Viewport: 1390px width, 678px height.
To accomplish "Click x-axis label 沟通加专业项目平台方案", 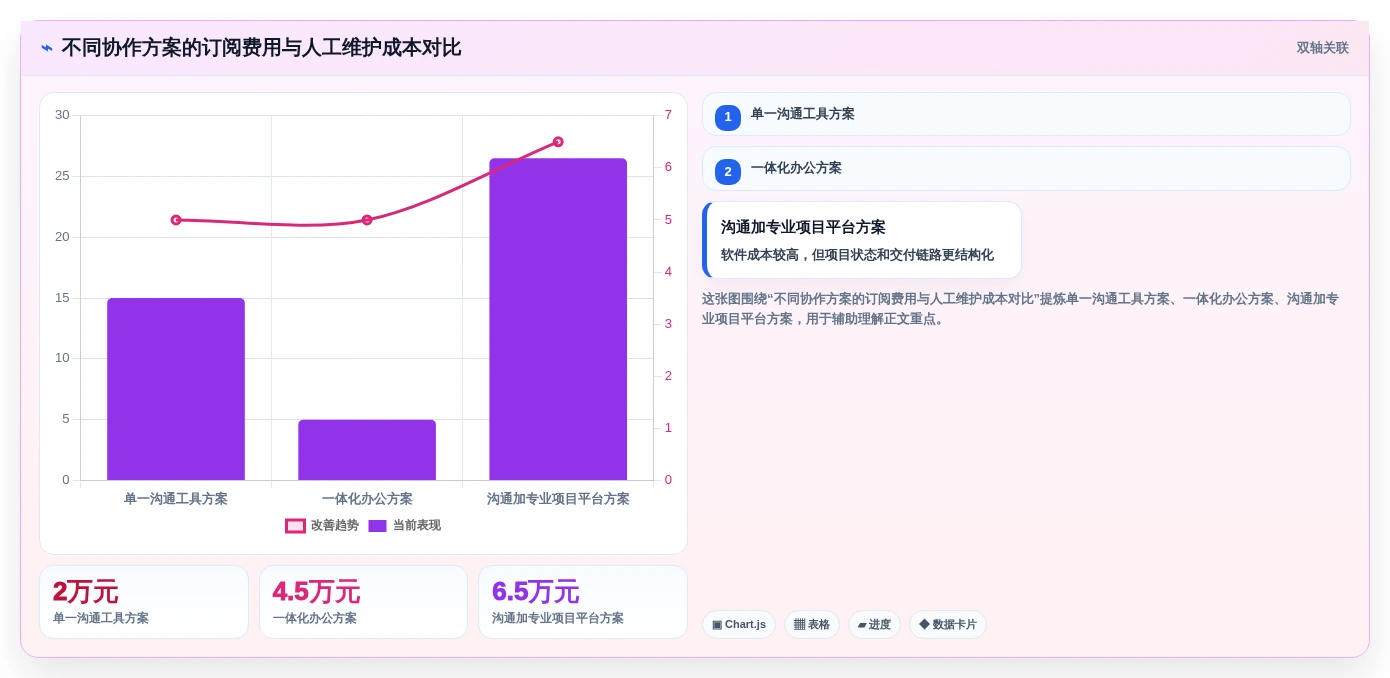I will tap(558, 499).
